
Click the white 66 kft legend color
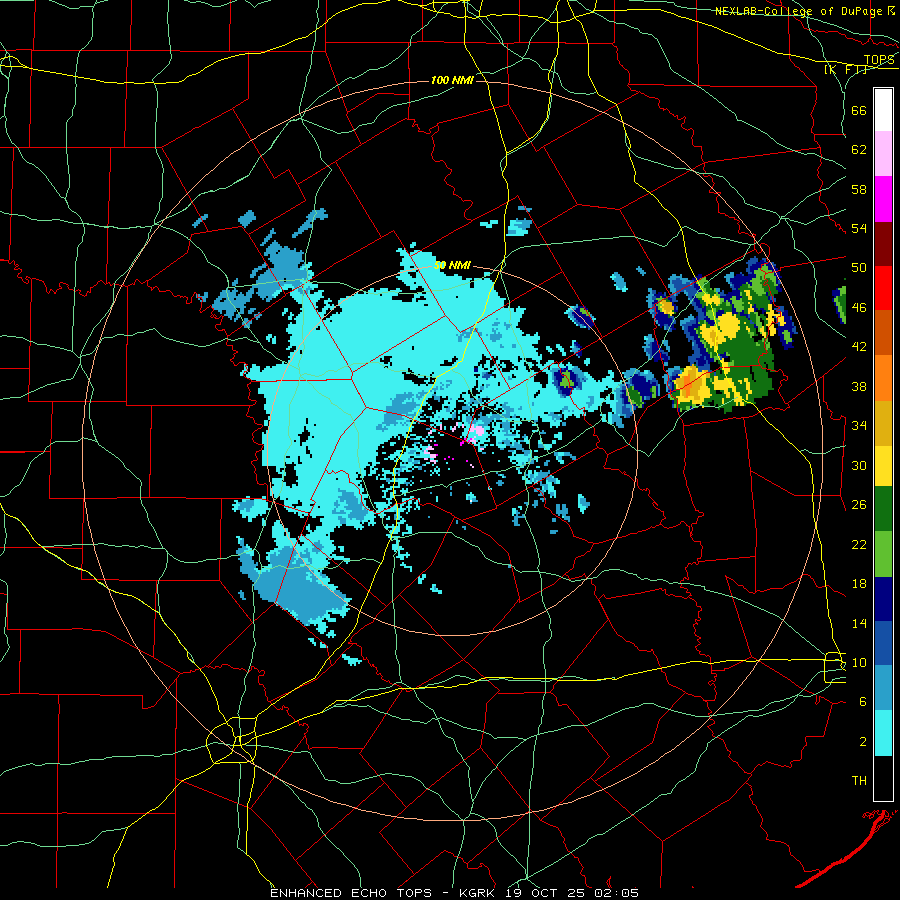click(883, 110)
